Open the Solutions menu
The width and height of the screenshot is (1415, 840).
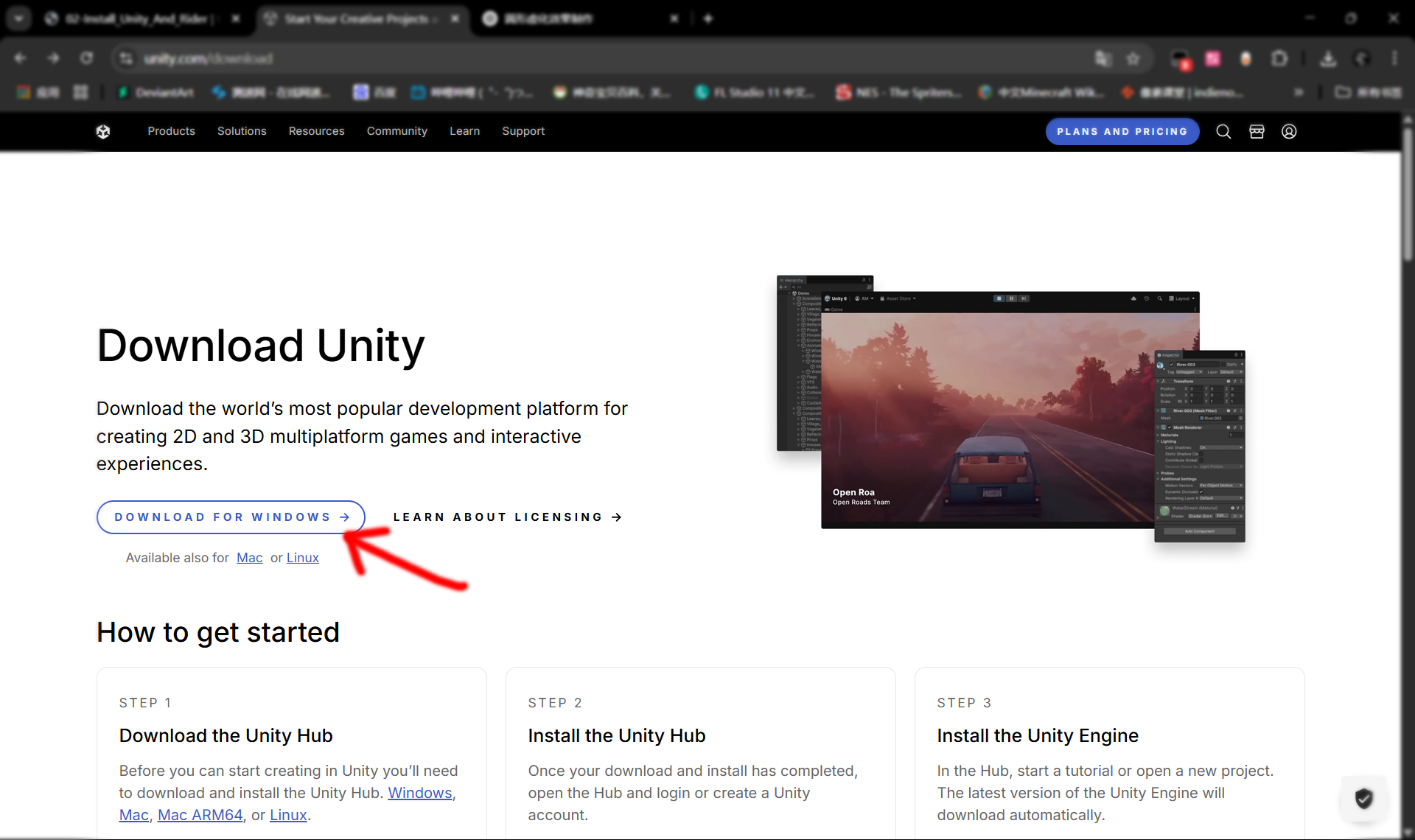242,131
